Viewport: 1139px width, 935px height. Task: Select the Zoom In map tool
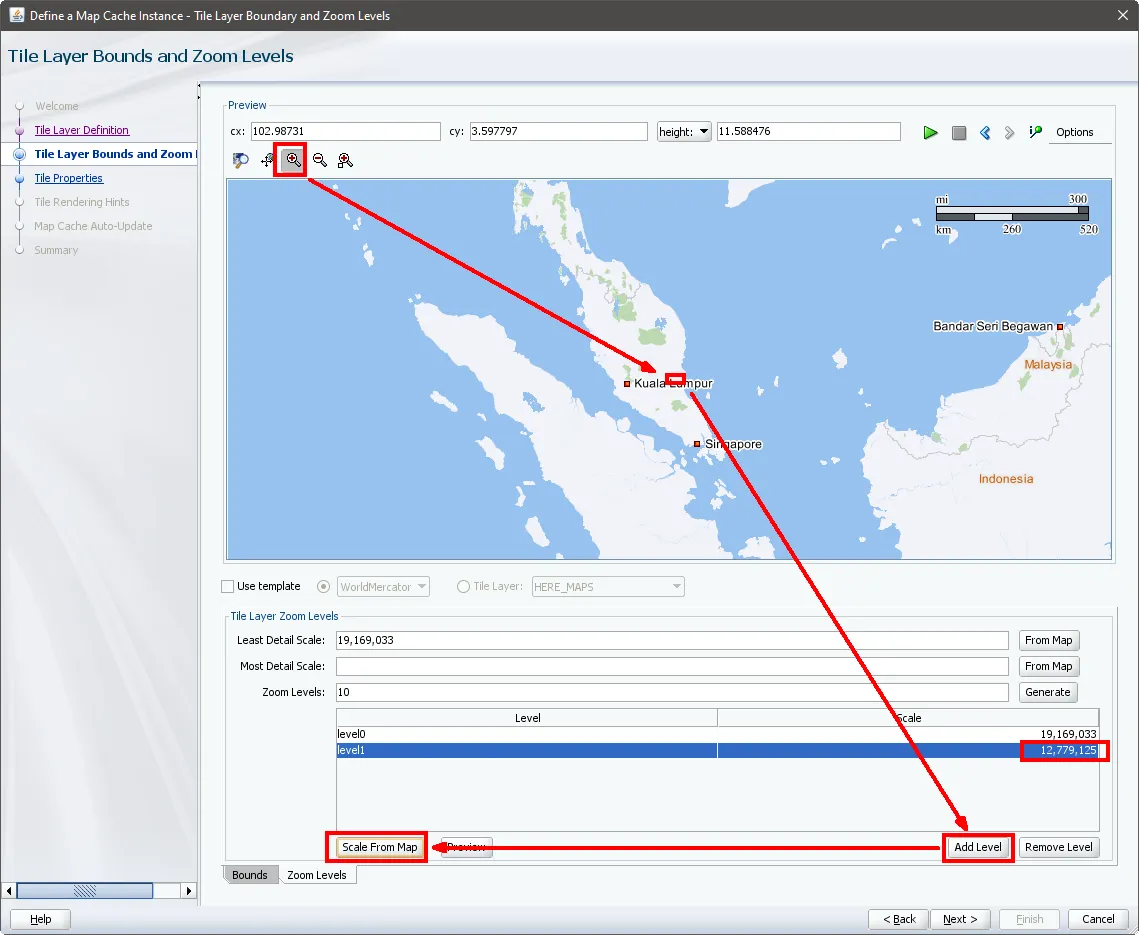[293, 160]
